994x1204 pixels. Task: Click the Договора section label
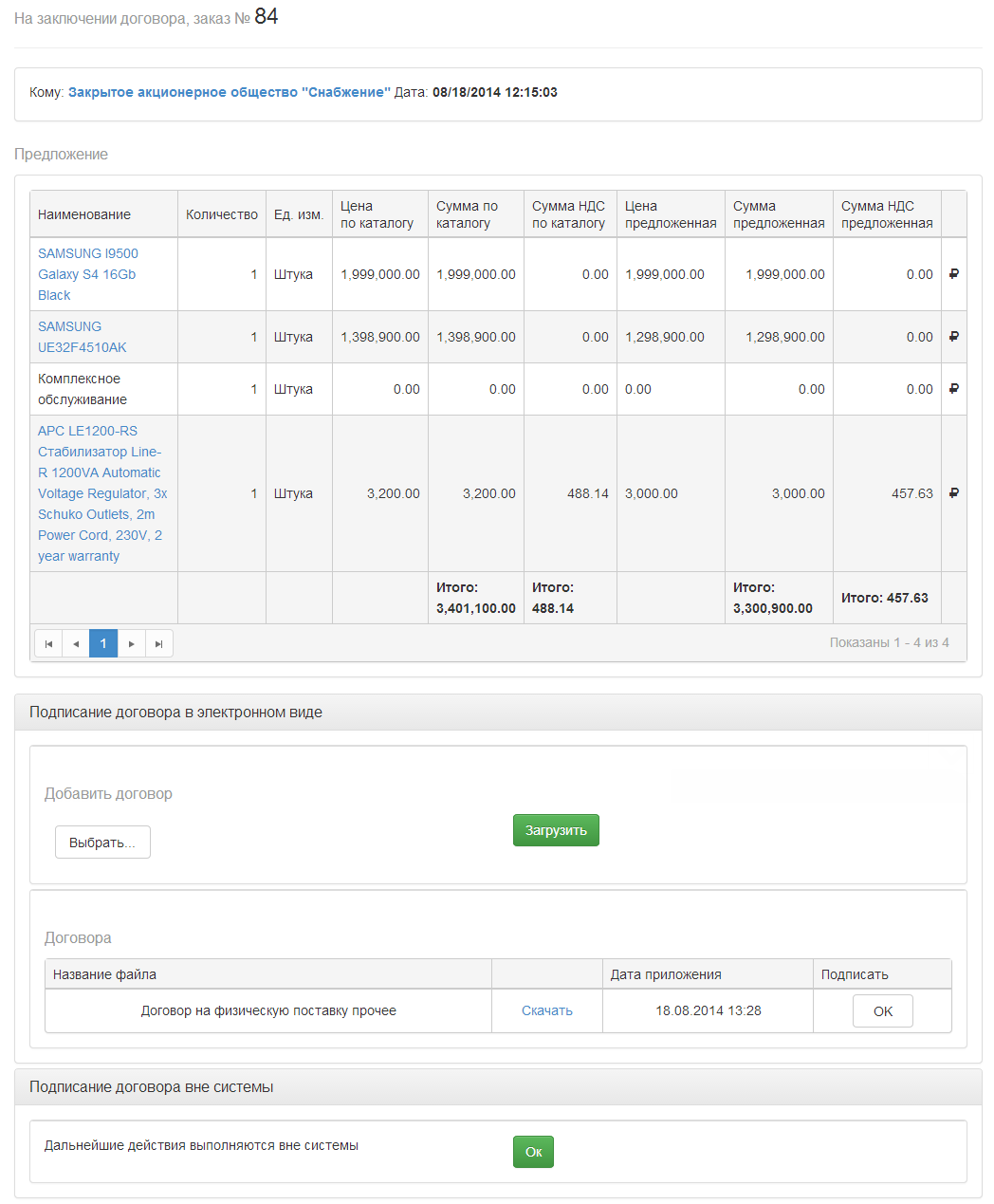pyautogui.click(x=78, y=937)
